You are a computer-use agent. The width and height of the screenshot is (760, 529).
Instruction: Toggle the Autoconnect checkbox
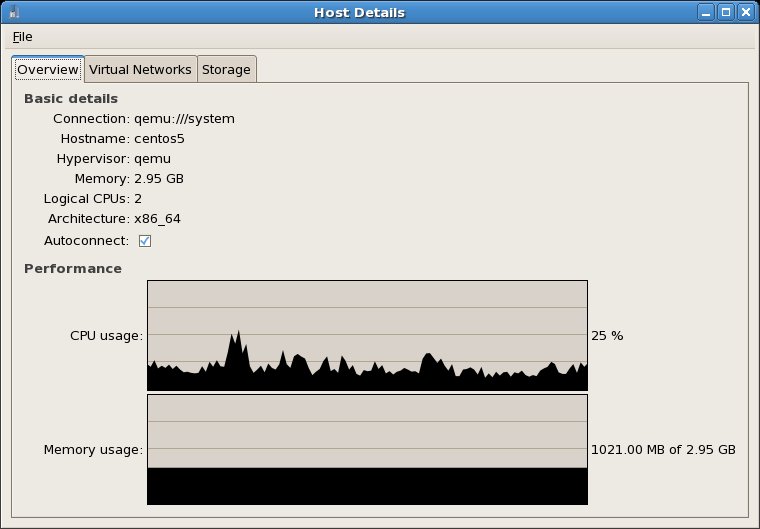click(144, 241)
